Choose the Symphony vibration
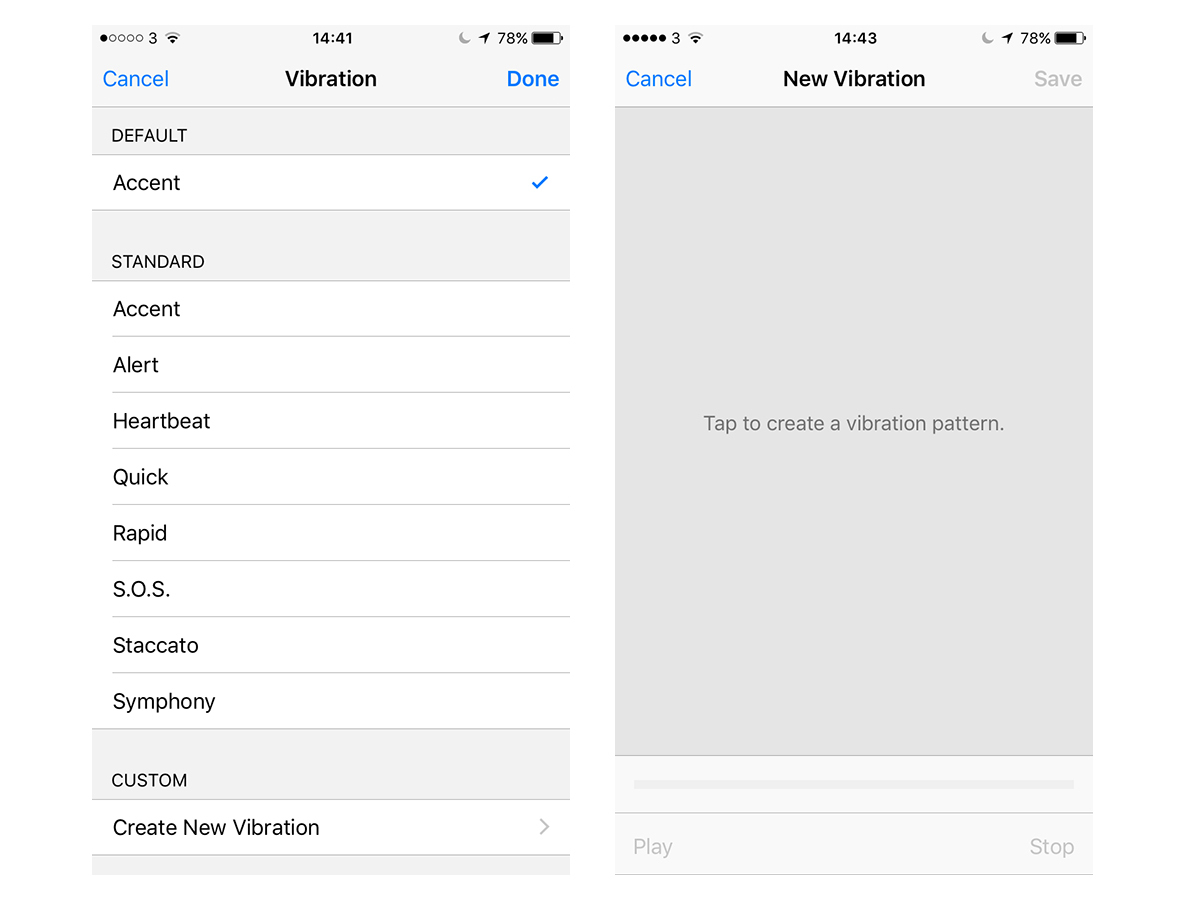This screenshot has height=900, width=1200. pyautogui.click(x=331, y=701)
